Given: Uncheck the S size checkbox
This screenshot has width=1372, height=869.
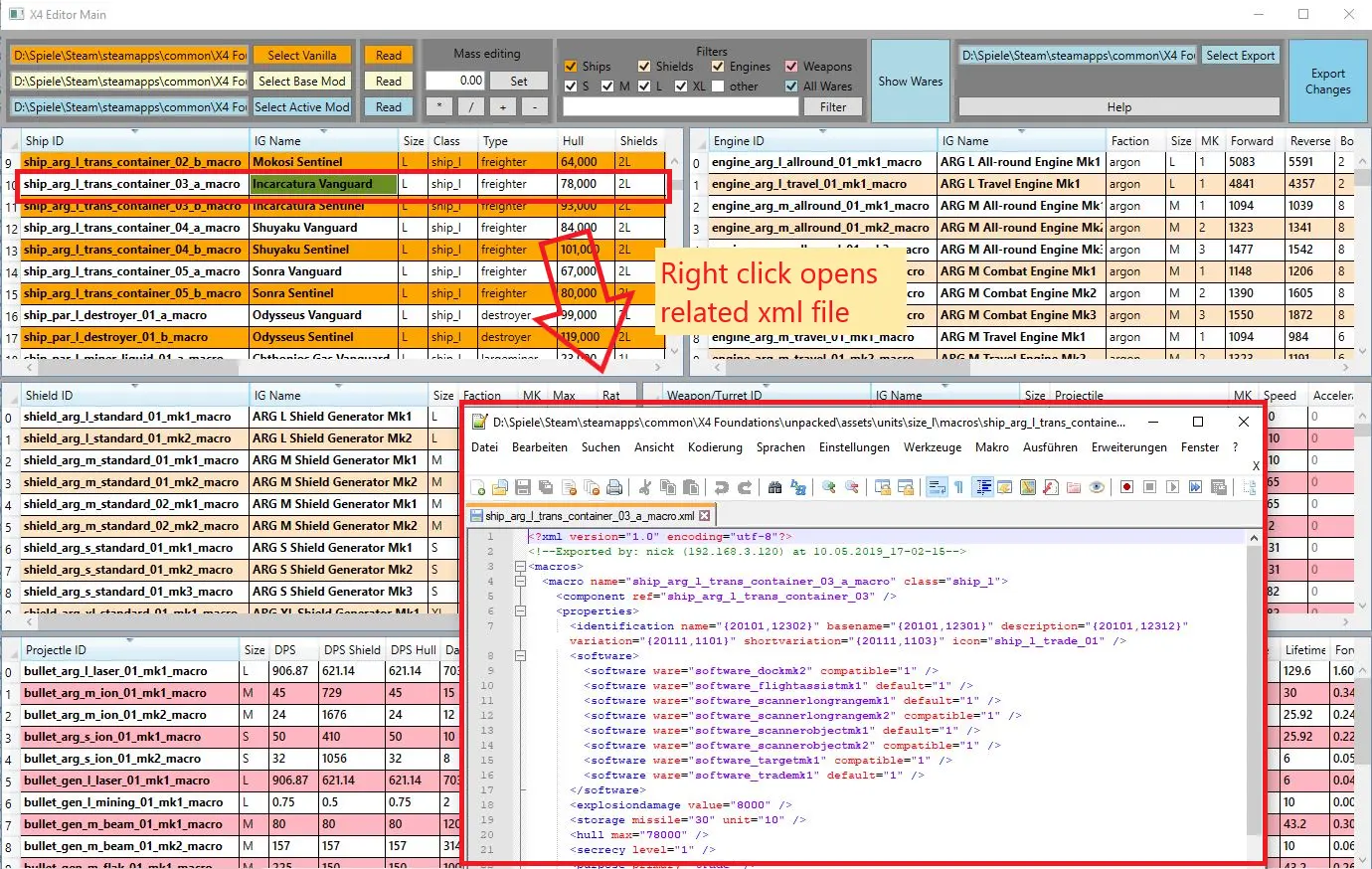Looking at the screenshot, I should (571, 87).
